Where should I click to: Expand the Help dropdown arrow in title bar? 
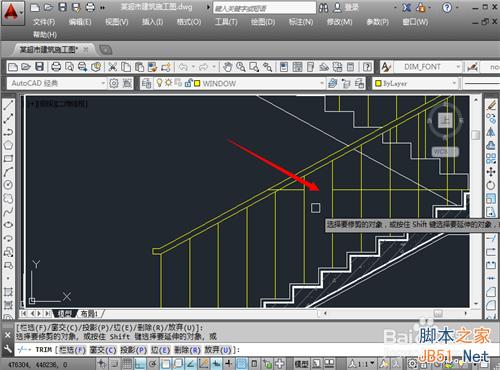point(457,7)
